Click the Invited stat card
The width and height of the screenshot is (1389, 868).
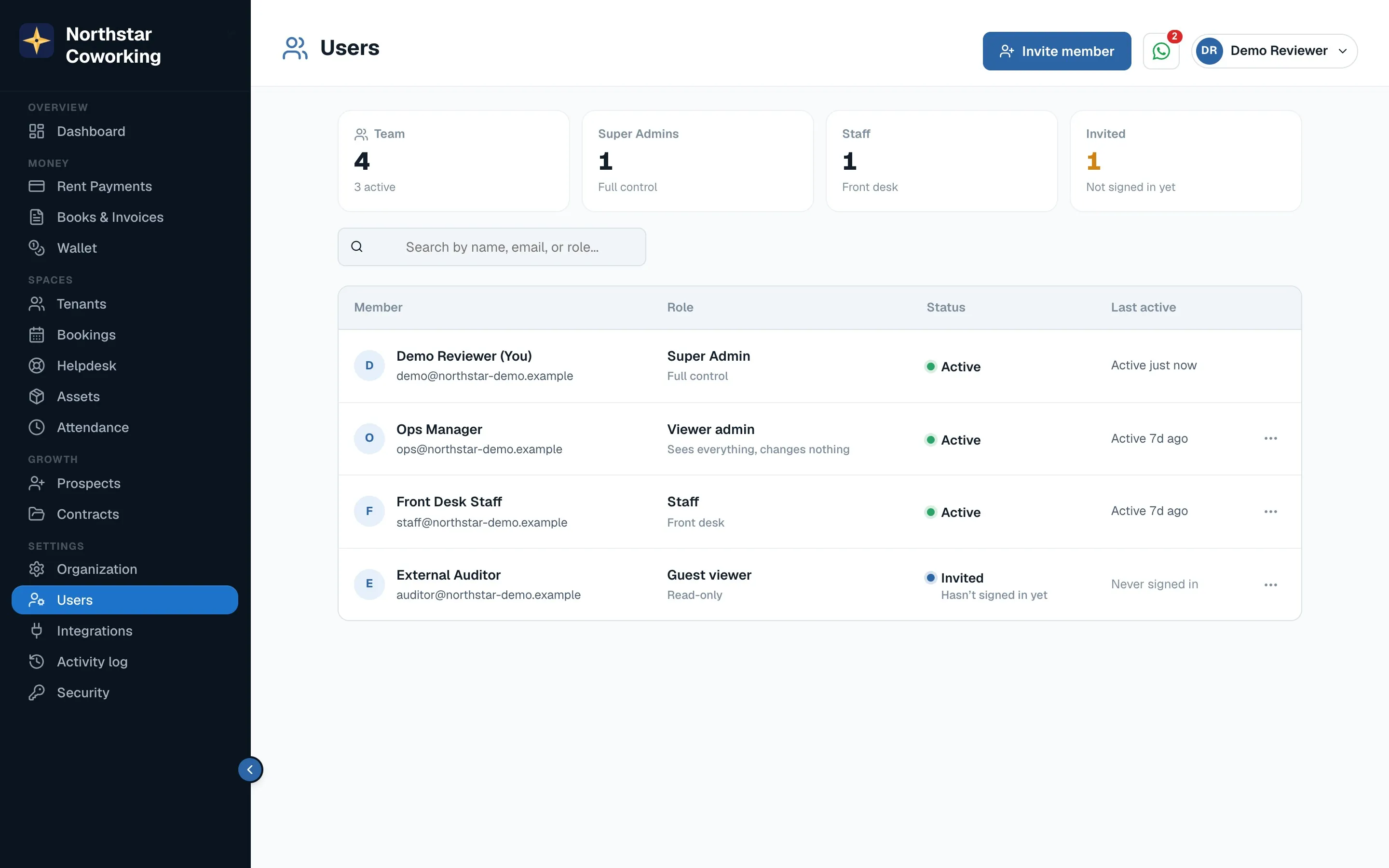click(x=1186, y=162)
